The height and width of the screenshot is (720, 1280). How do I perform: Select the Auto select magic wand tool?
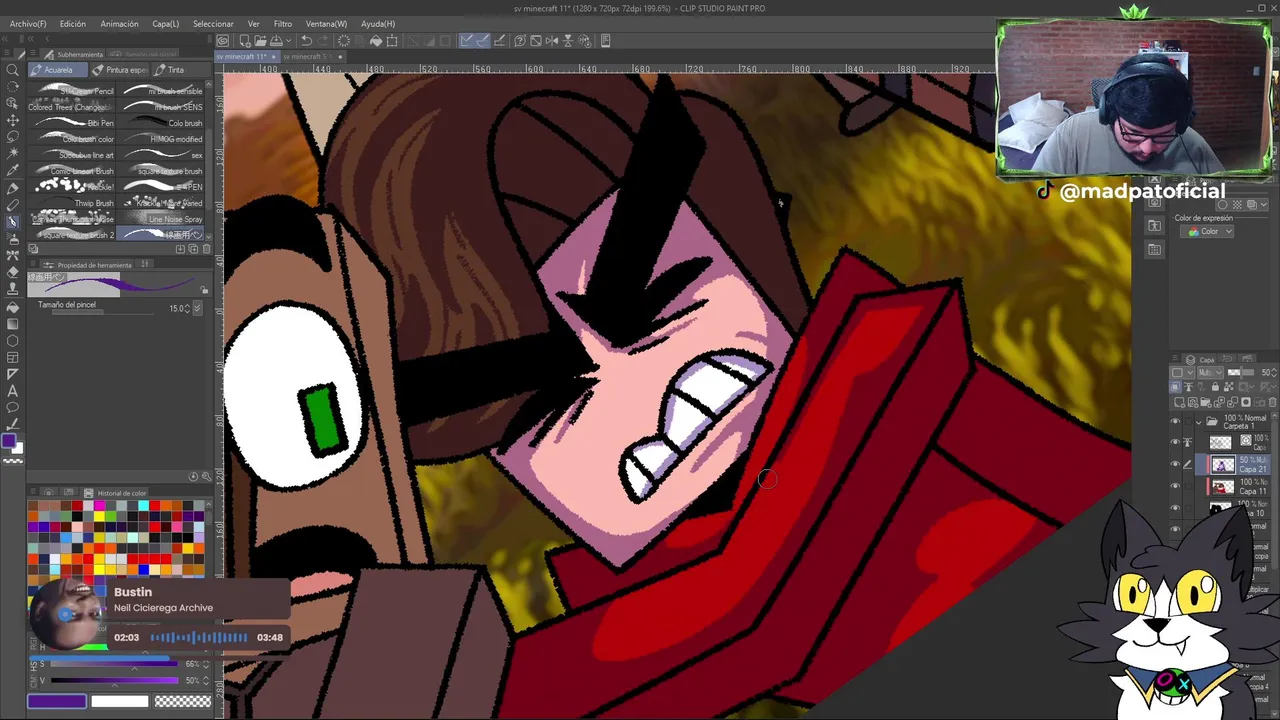point(13,152)
